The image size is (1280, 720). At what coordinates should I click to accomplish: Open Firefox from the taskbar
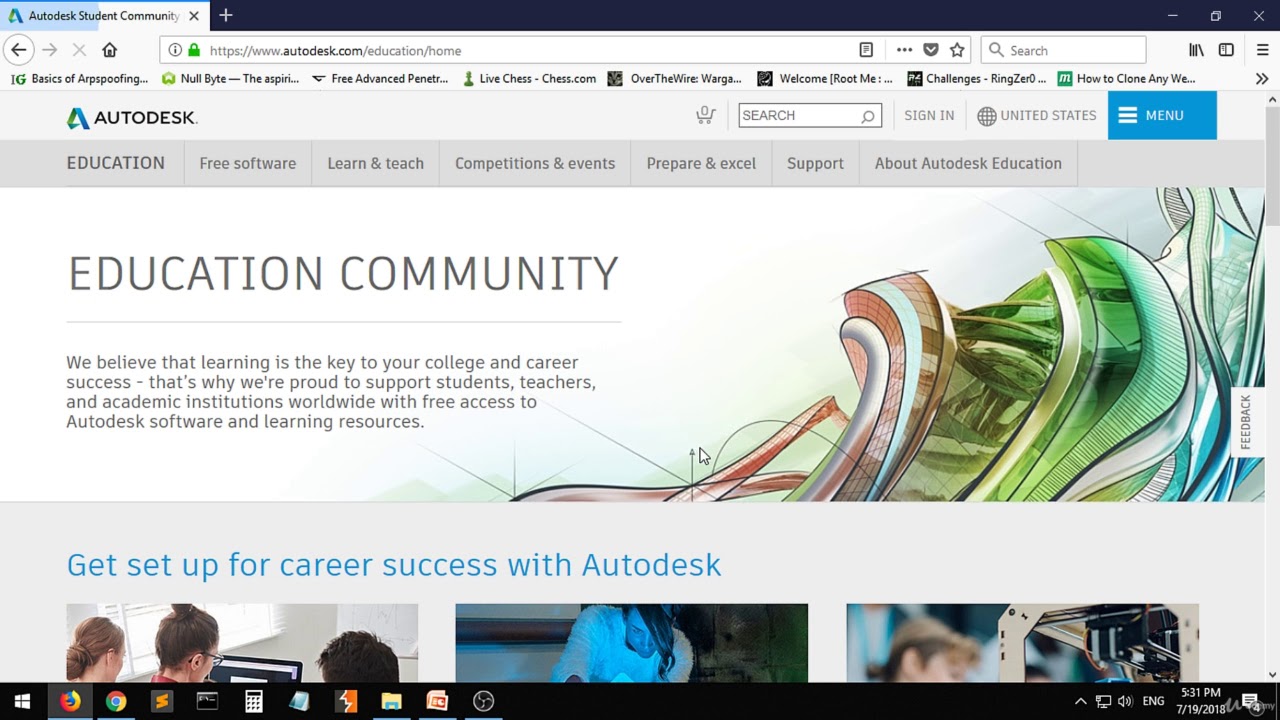click(x=70, y=701)
